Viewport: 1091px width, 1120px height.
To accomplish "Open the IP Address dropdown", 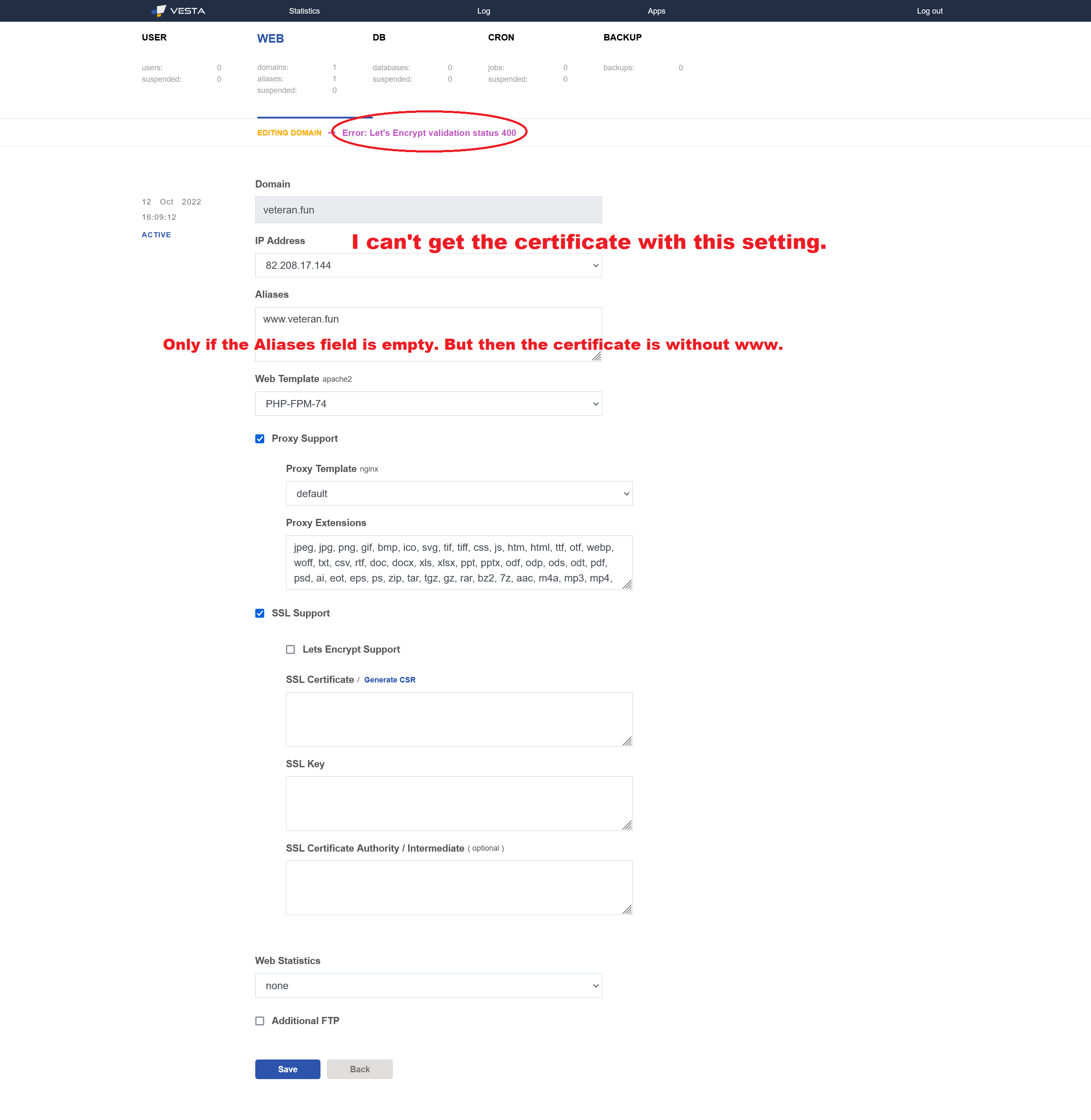I will click(428, 265).
